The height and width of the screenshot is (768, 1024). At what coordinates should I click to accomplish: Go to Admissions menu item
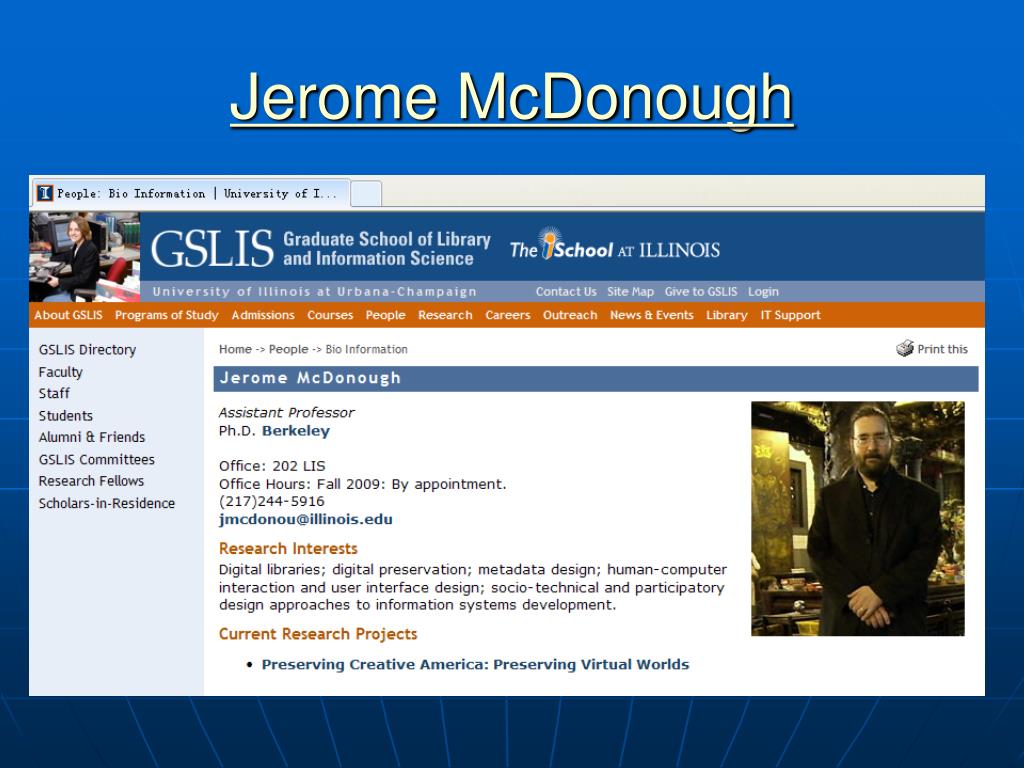[x=263, y=315]
